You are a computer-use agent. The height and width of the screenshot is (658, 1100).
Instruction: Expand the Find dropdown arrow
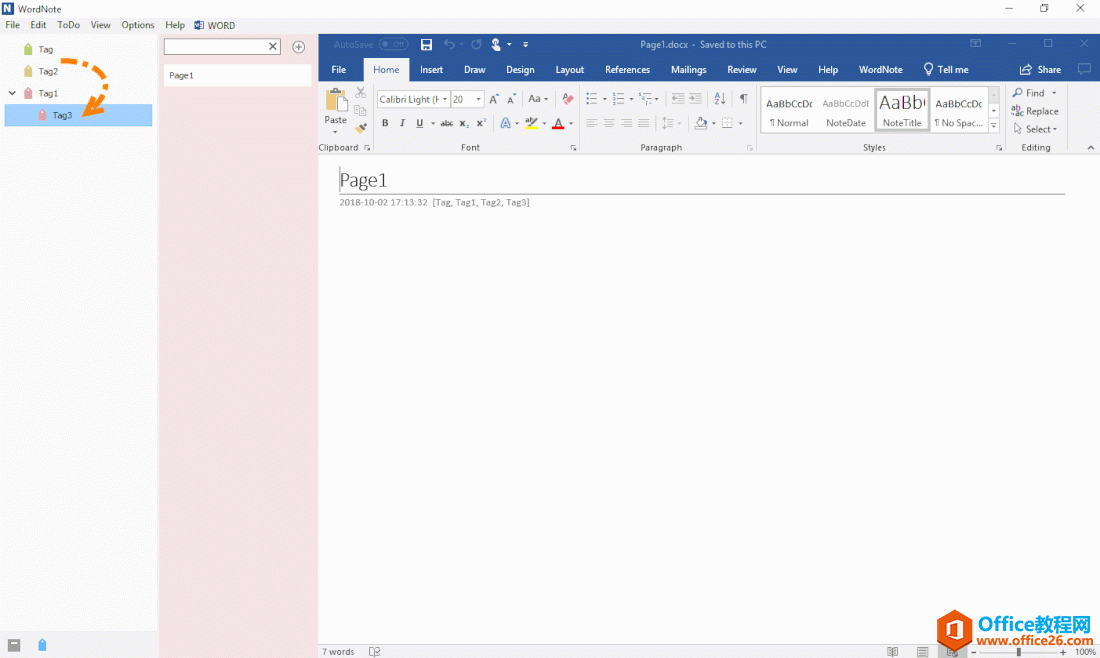coord(1054,93)
